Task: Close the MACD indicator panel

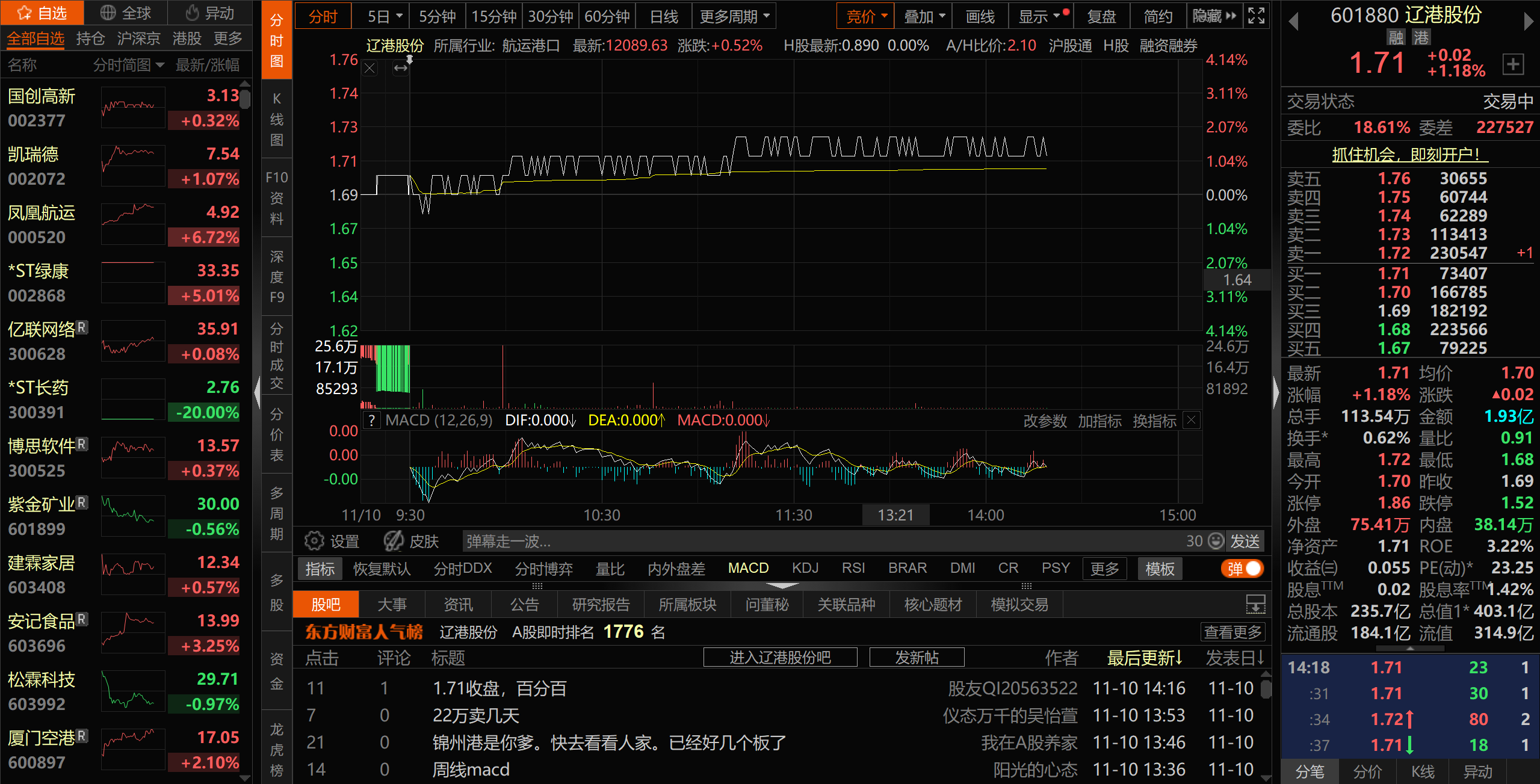Action: [x=1191, y=420]
